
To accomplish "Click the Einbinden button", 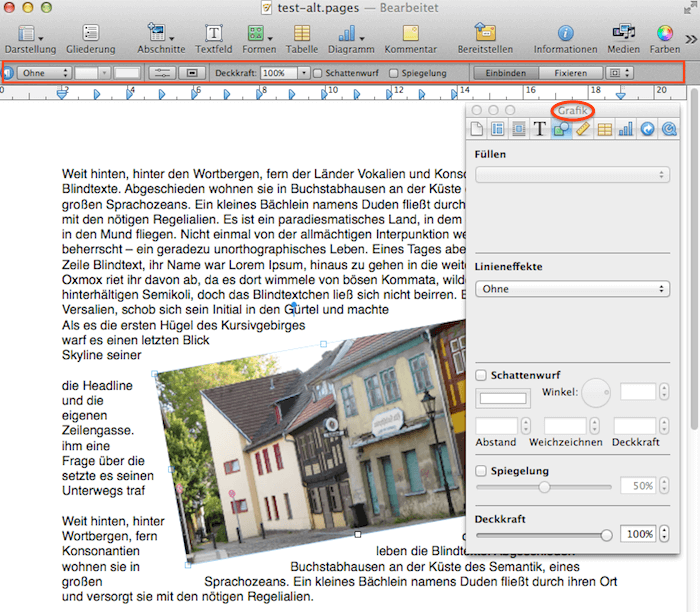I will click(505, 73).
